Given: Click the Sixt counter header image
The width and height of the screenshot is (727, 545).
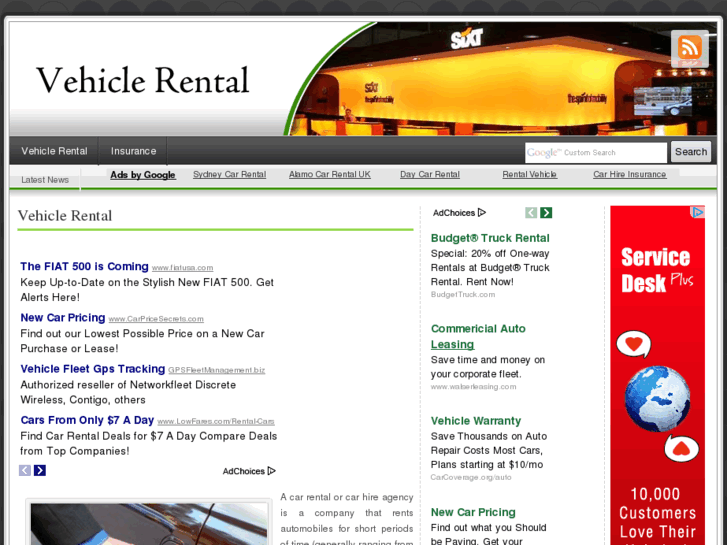Looking at the screenshot, I should pyautogui.click(x=501, y=79).
